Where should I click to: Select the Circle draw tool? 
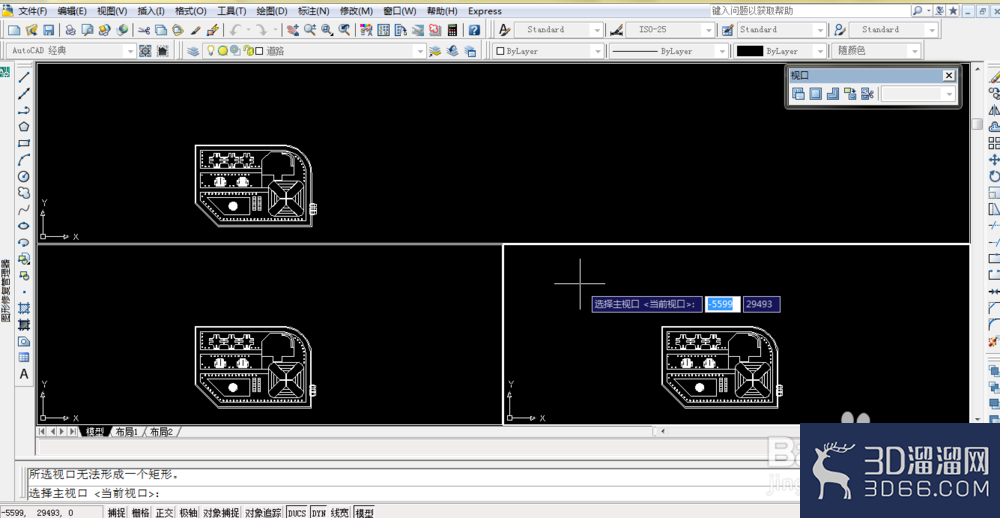(x=24, y=176)
